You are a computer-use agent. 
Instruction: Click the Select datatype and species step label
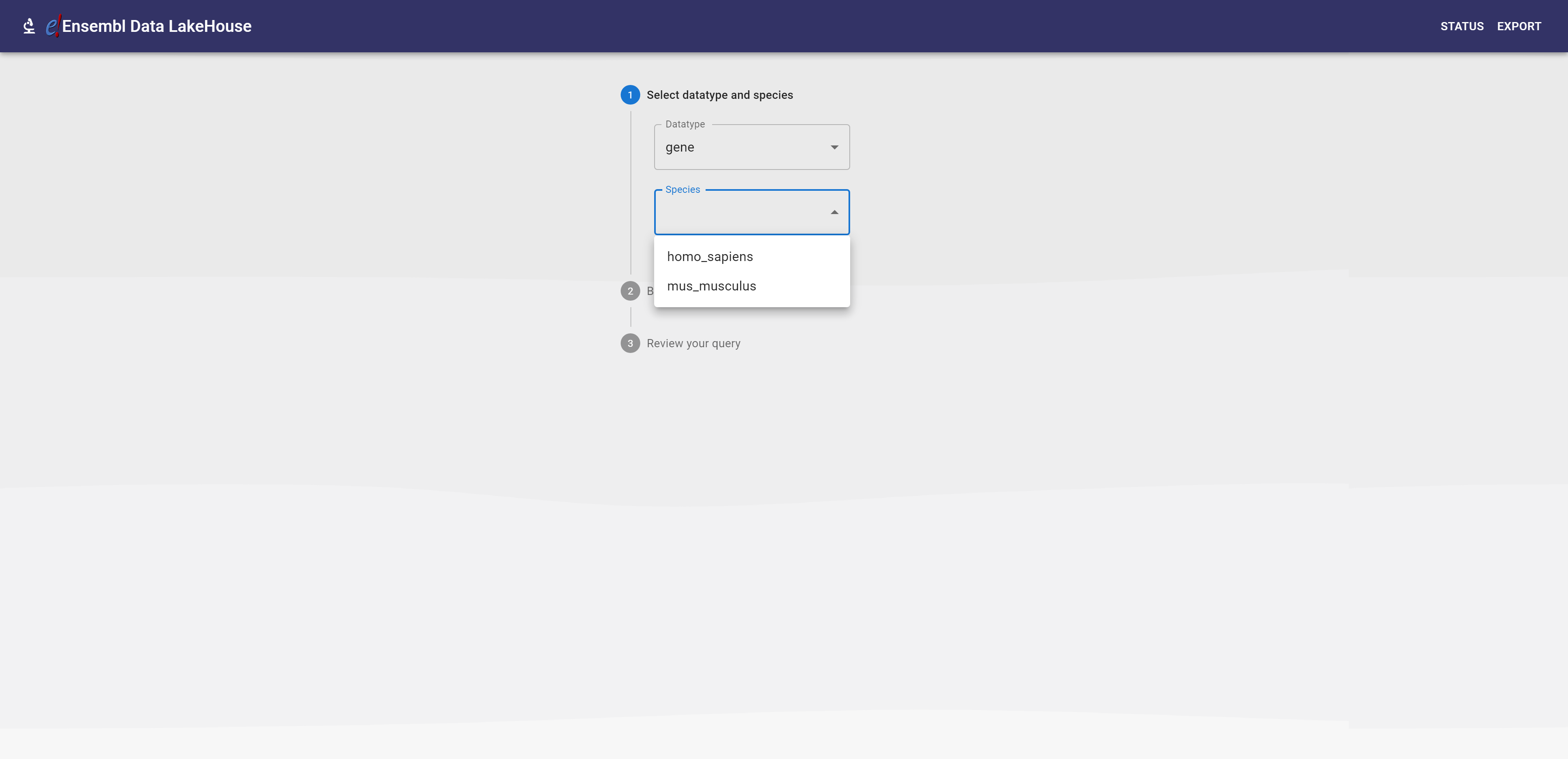click(719, 95)
